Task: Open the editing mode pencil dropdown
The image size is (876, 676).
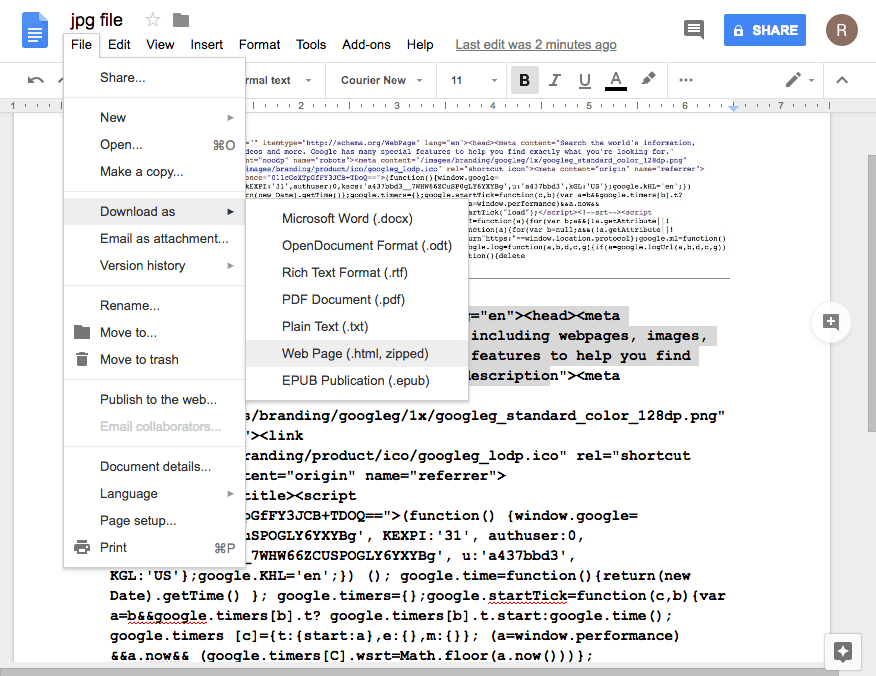Action: [x=799, y=80]
